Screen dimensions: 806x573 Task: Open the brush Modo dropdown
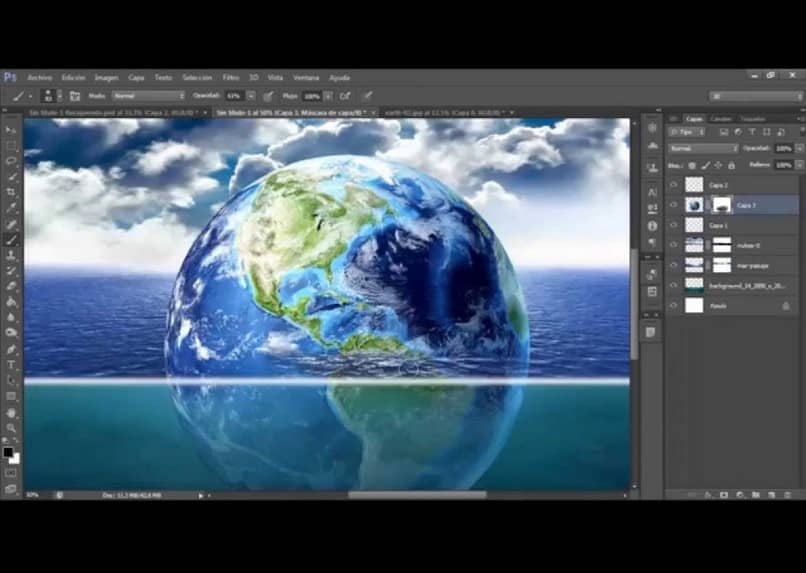tap(149, 96)
